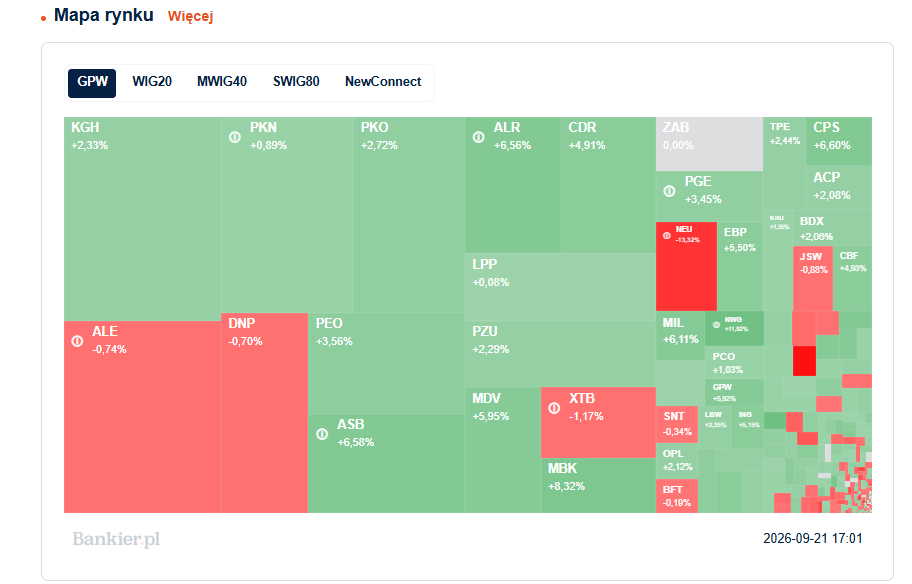Open the NewConnect tab
The height and width of the screenshot is (584, 912).
click(x=383, y=81)
